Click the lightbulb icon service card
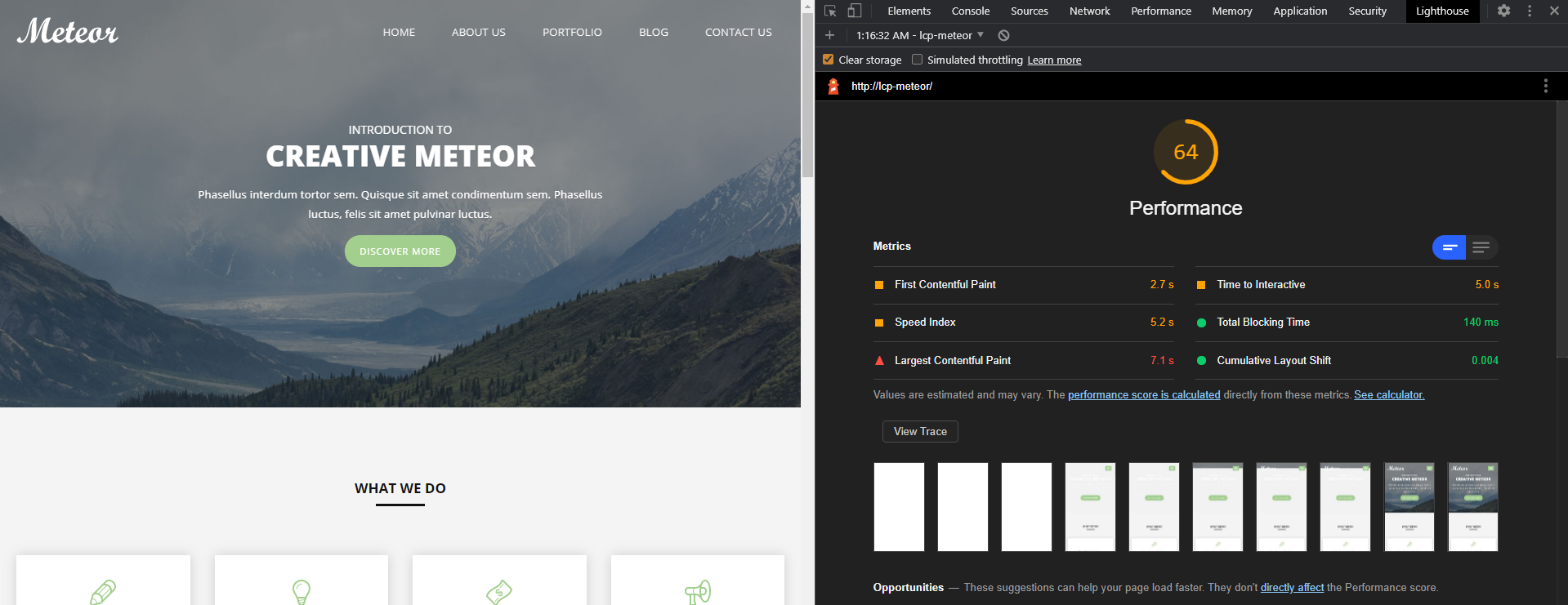 (x=302, y=589)
